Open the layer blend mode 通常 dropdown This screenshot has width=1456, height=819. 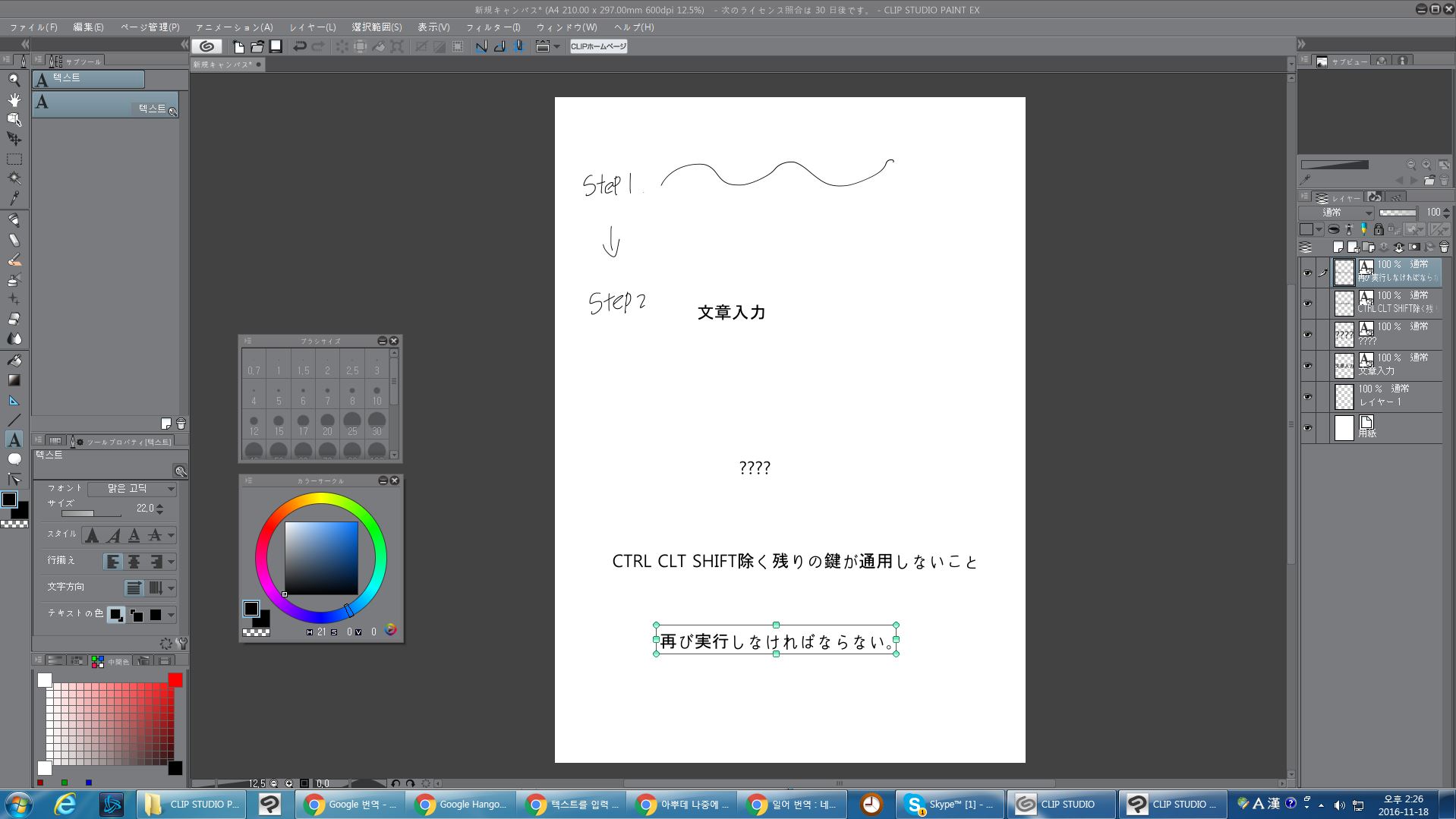[x=1336, y=213]
